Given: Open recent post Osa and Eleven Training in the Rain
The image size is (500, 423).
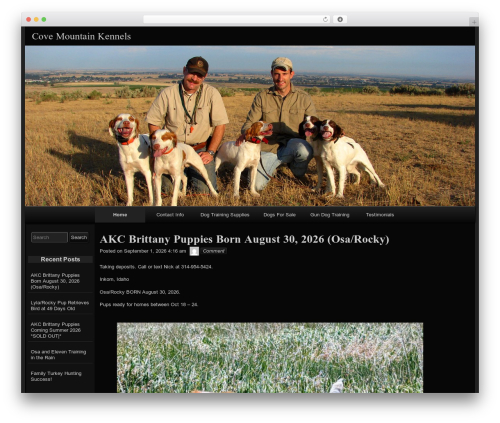Looking at the screenshot, I should tap(58, 355).
